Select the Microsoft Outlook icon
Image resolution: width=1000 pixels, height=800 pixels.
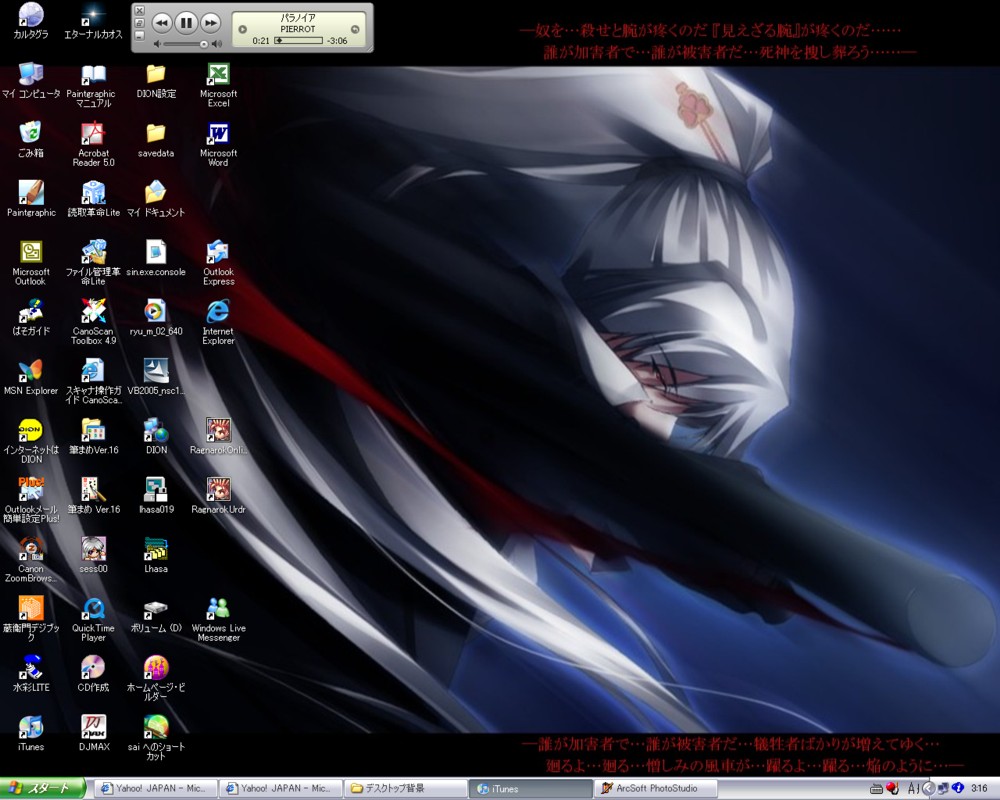click(x=31, y=263)
